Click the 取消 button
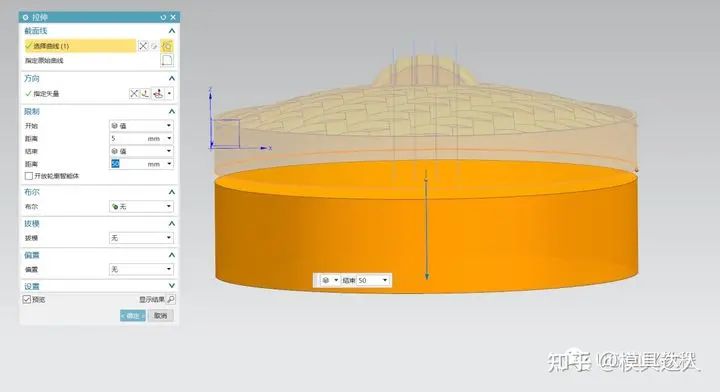This screenshot has height=392, width=720. (161, 316)
